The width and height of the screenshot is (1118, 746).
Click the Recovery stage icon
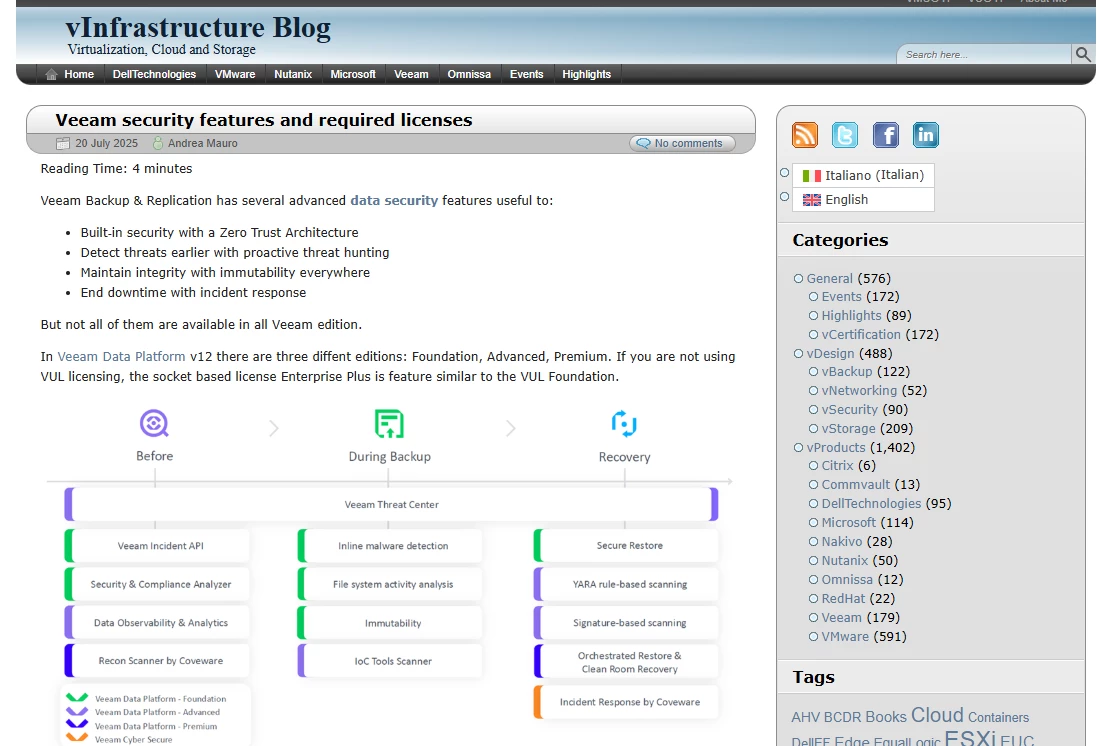point(624,424)
